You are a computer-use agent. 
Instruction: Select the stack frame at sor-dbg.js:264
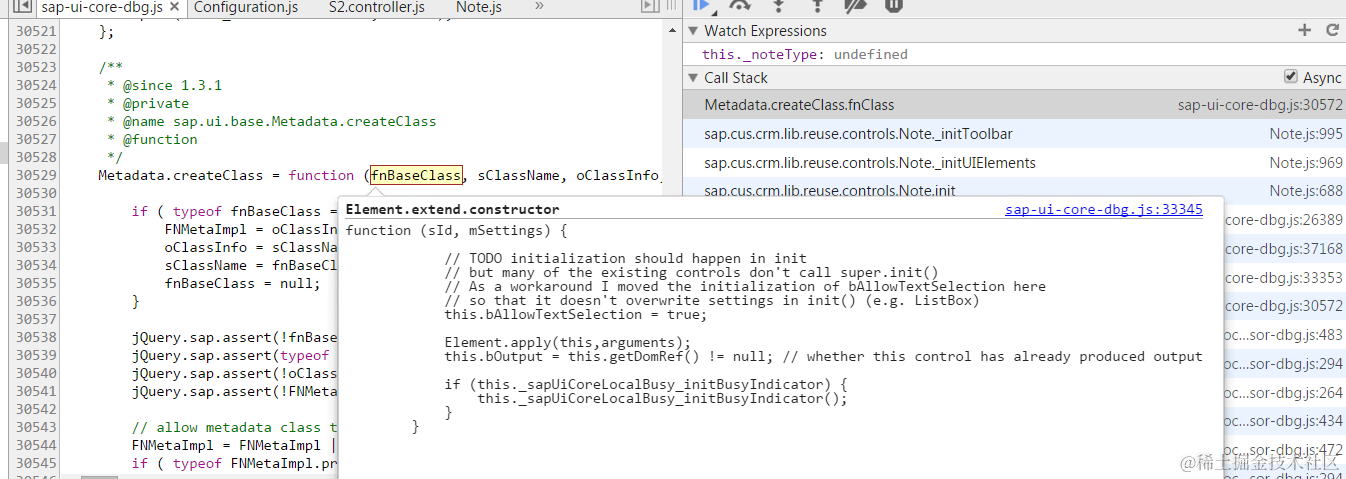click(1285, 393)
